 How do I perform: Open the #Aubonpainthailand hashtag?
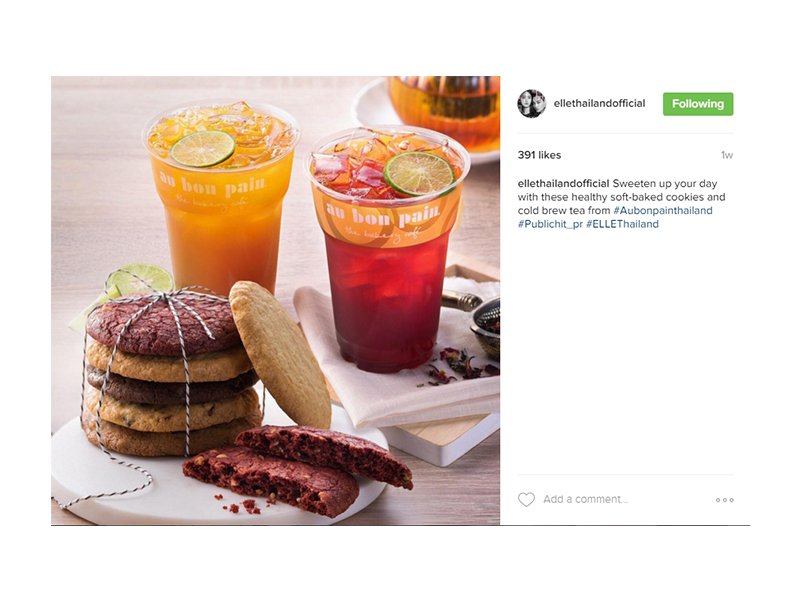tap(663, 211)
